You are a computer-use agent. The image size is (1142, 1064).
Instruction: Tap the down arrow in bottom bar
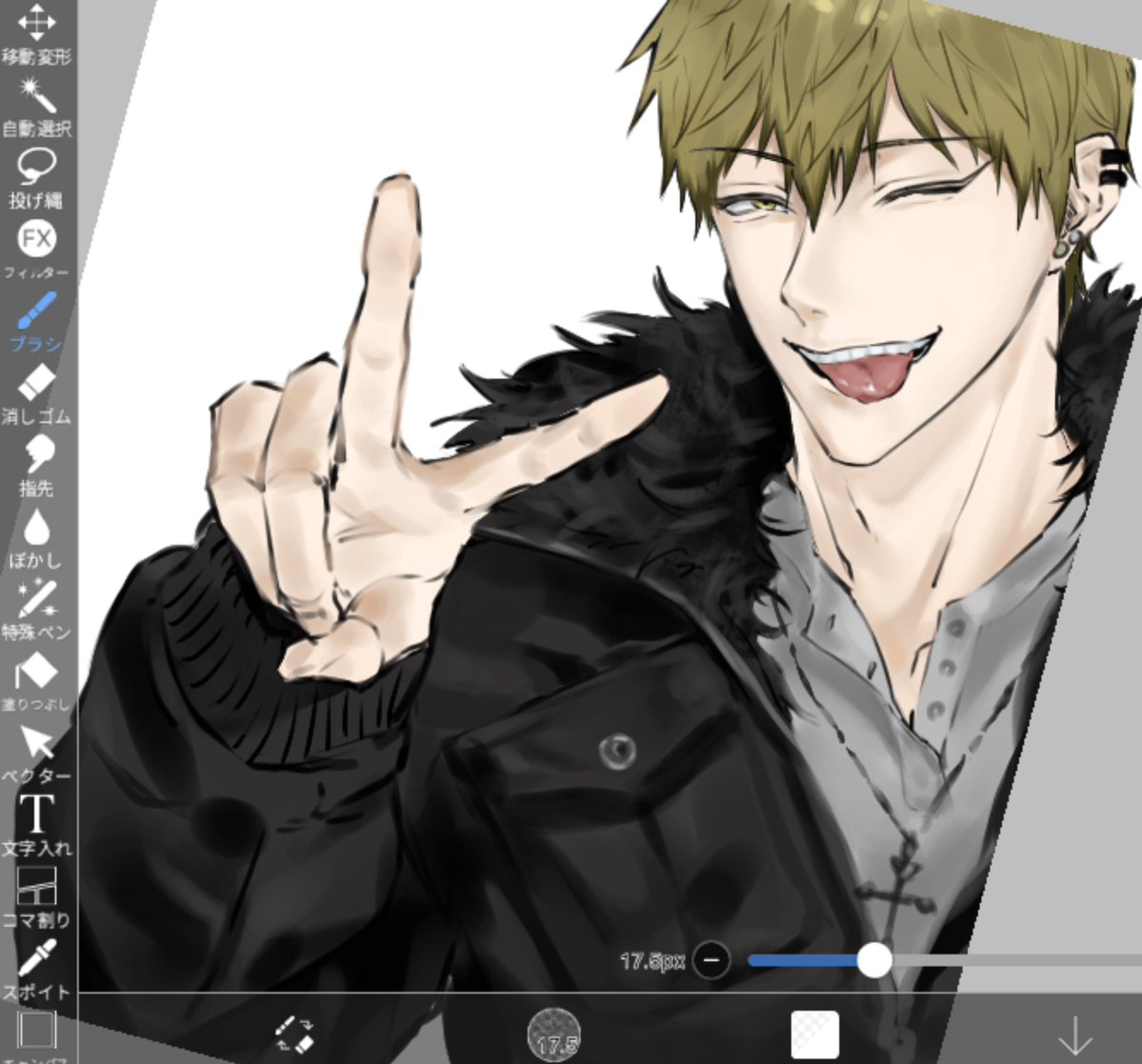(x=1075, y=1035)
